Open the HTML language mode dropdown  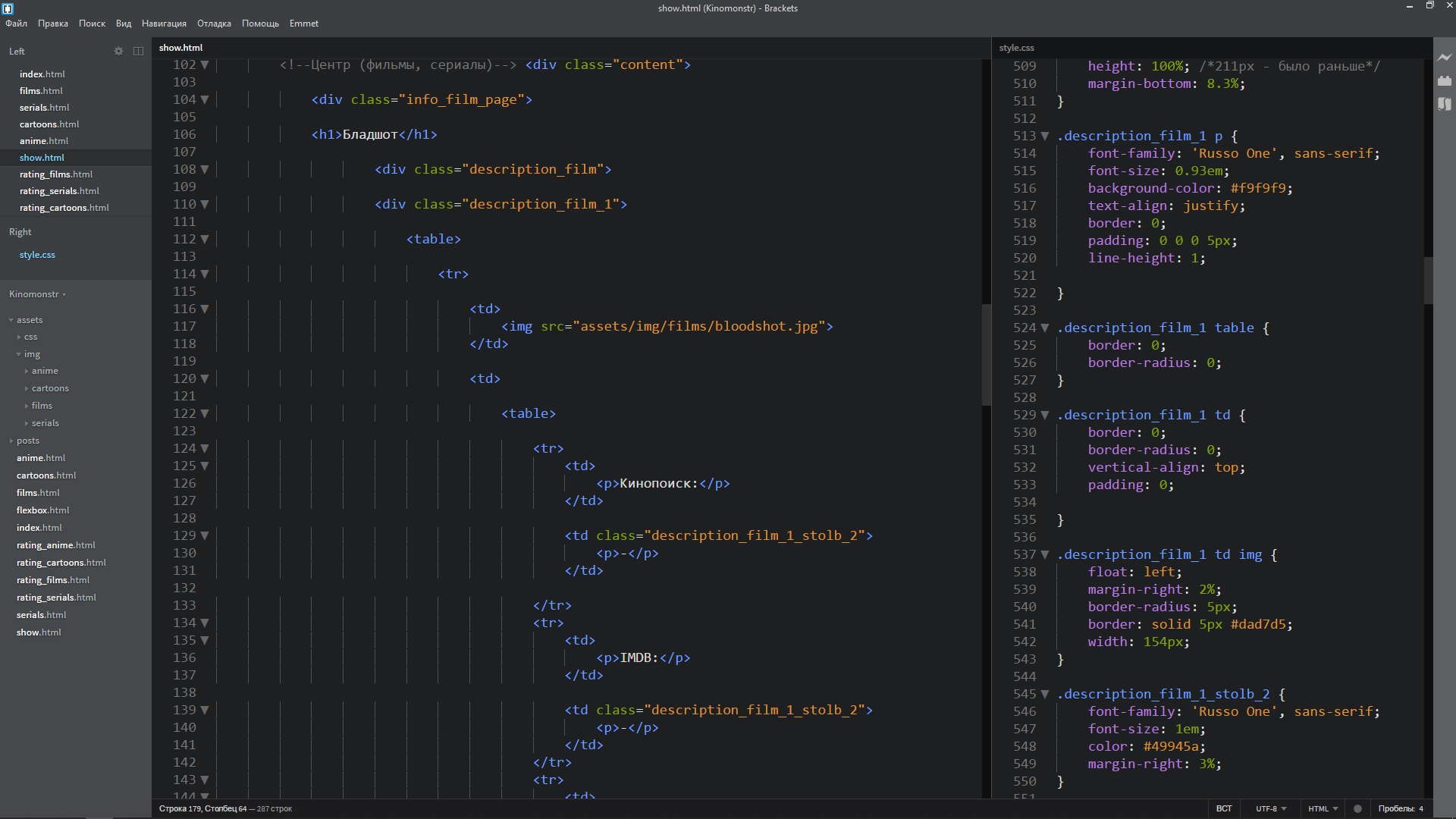pyautogui.click(x=1323, y=808)
